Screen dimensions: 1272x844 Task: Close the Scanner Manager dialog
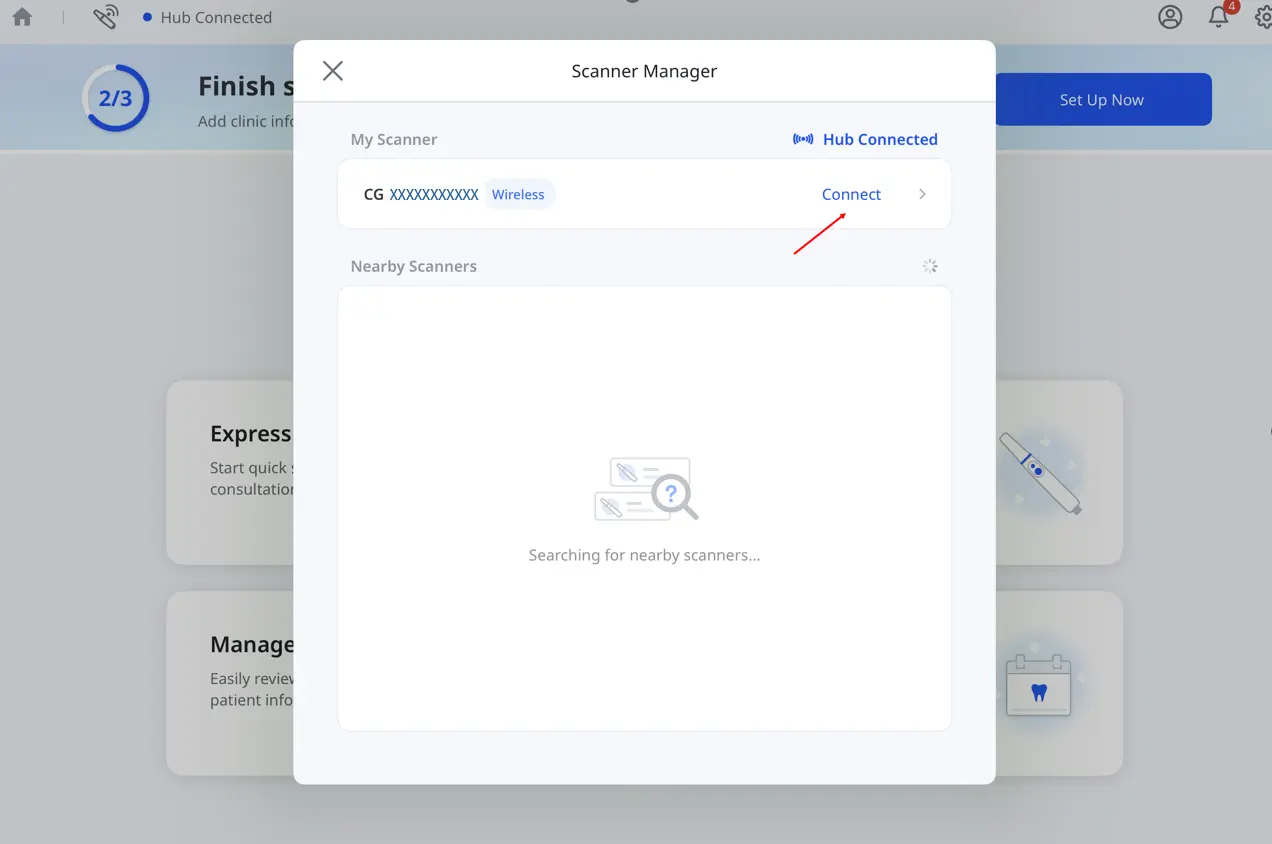(333, 70)
